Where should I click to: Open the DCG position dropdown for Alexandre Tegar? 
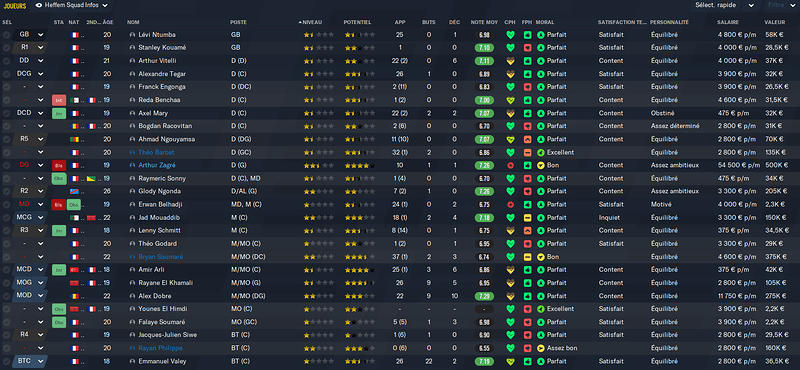tap(30, 74)
